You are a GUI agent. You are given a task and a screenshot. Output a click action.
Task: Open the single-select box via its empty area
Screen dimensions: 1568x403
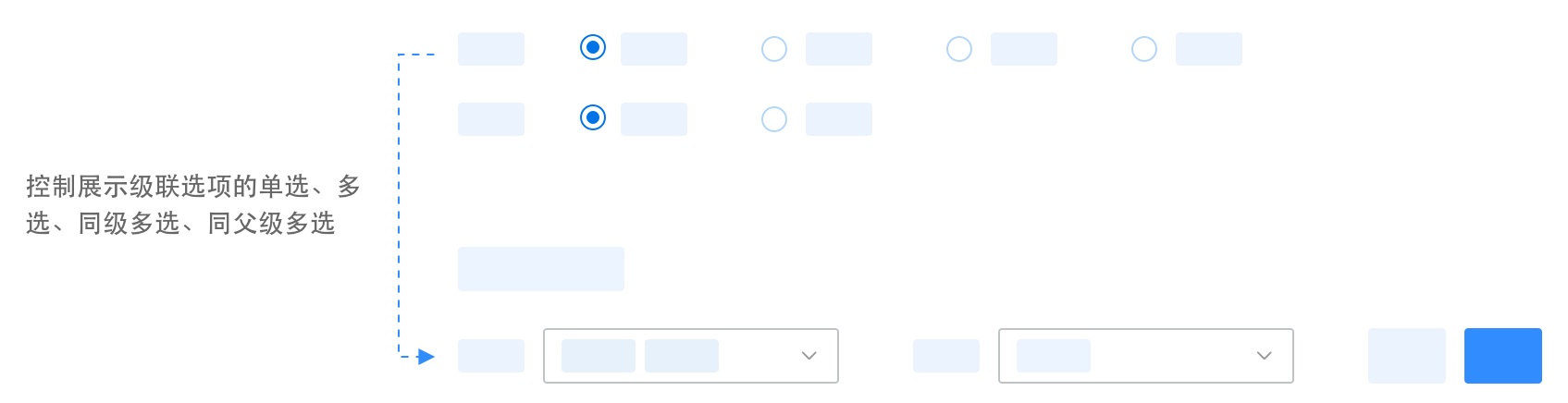pos(1172,356)
